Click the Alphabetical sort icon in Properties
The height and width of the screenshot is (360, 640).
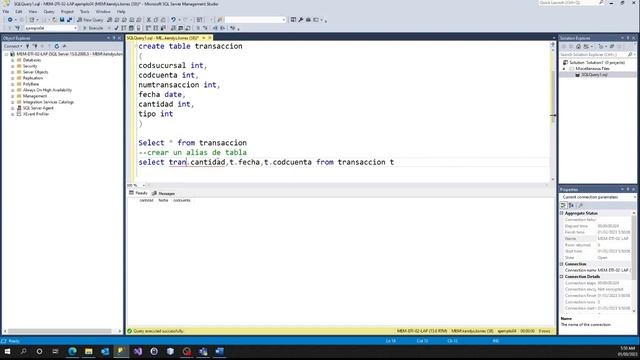pos(571,205)
